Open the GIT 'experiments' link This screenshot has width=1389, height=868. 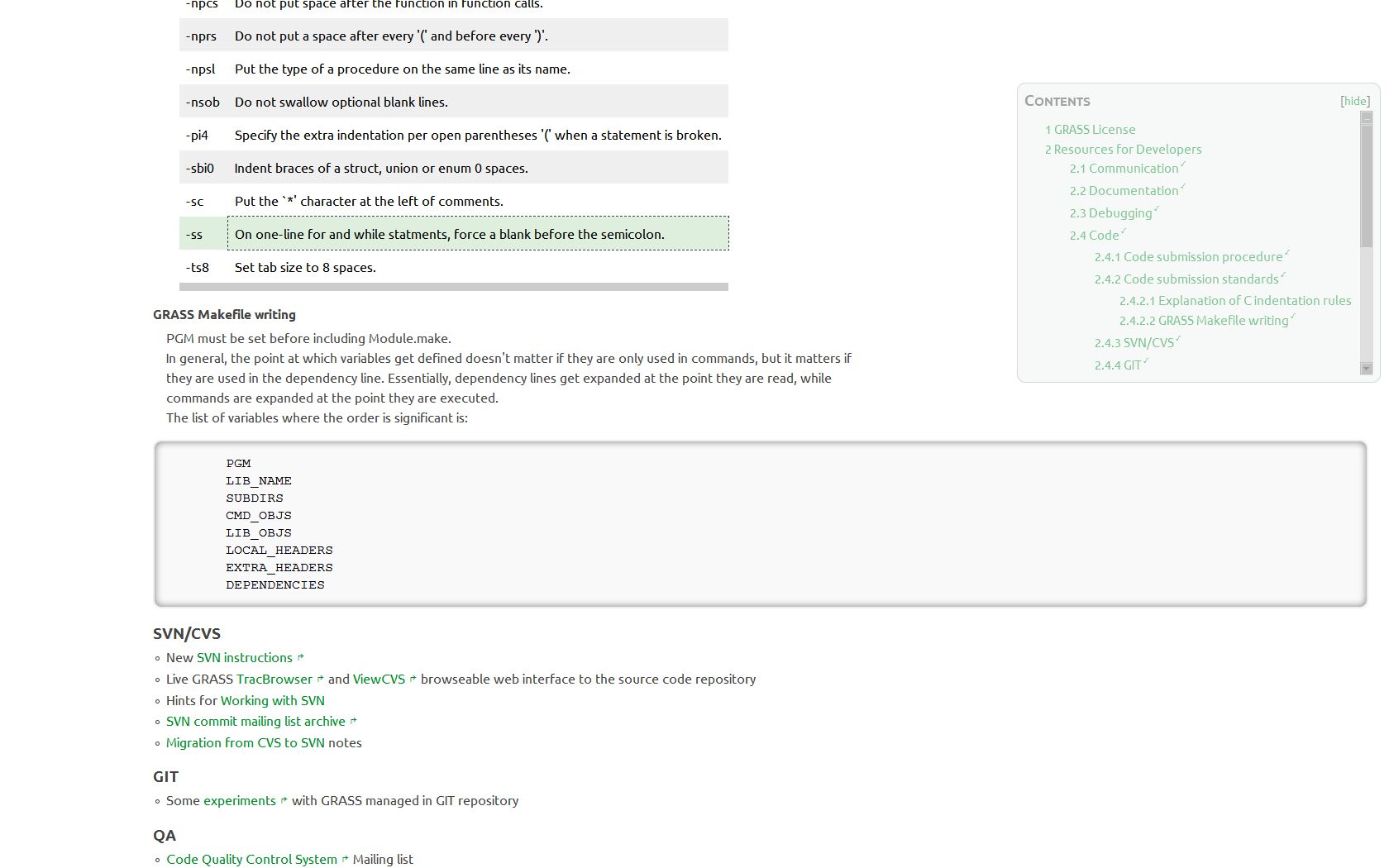pyautogui.click(x=240, y=801)
